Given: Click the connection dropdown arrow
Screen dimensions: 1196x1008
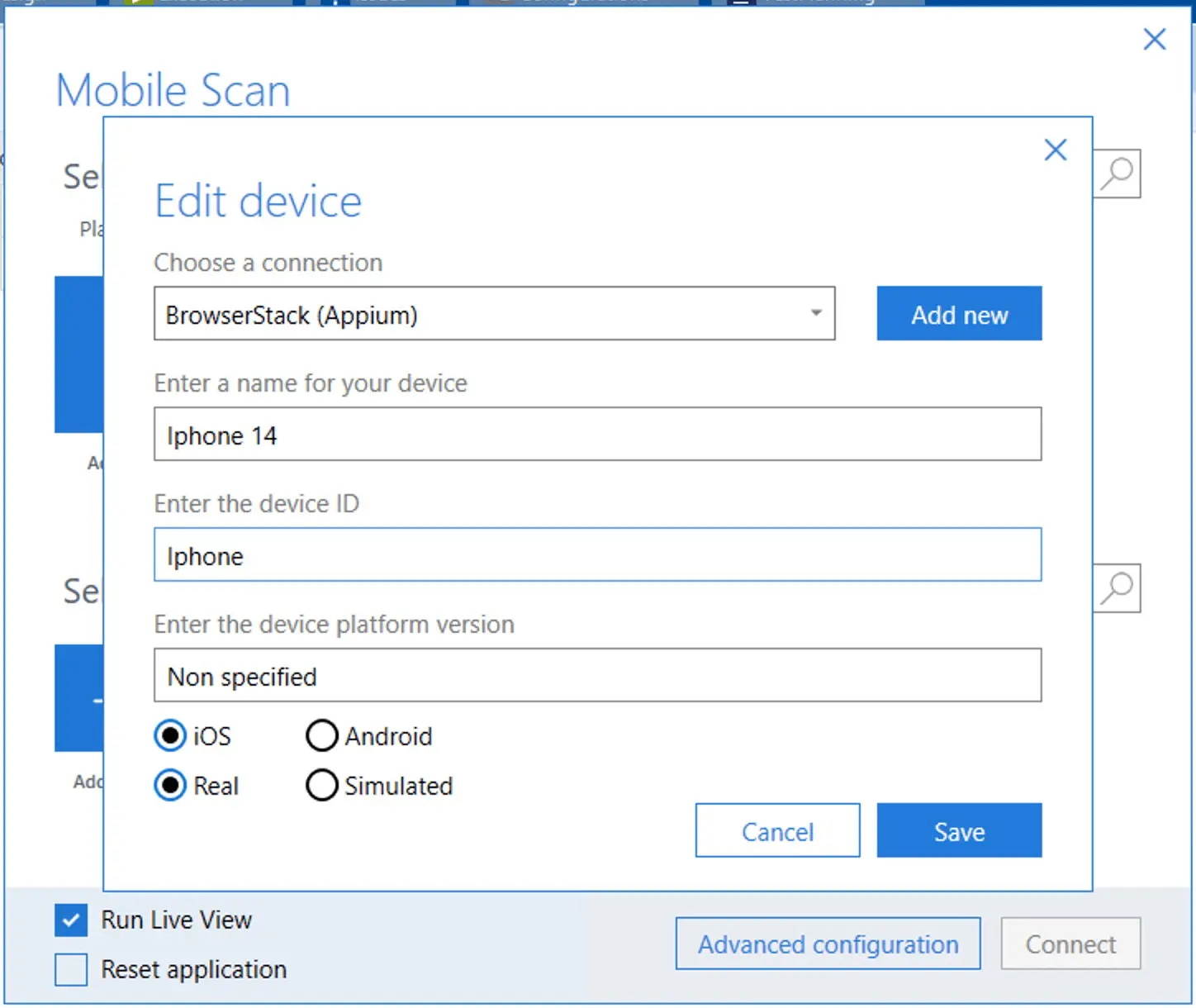Looking at the screenshot, I should [815, 313].
